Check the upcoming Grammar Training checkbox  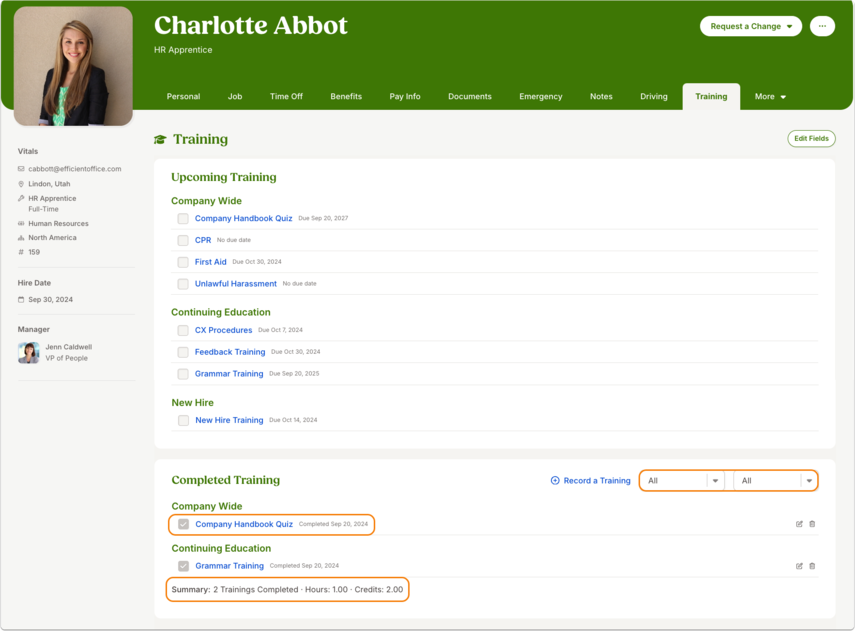coord(183,374)
